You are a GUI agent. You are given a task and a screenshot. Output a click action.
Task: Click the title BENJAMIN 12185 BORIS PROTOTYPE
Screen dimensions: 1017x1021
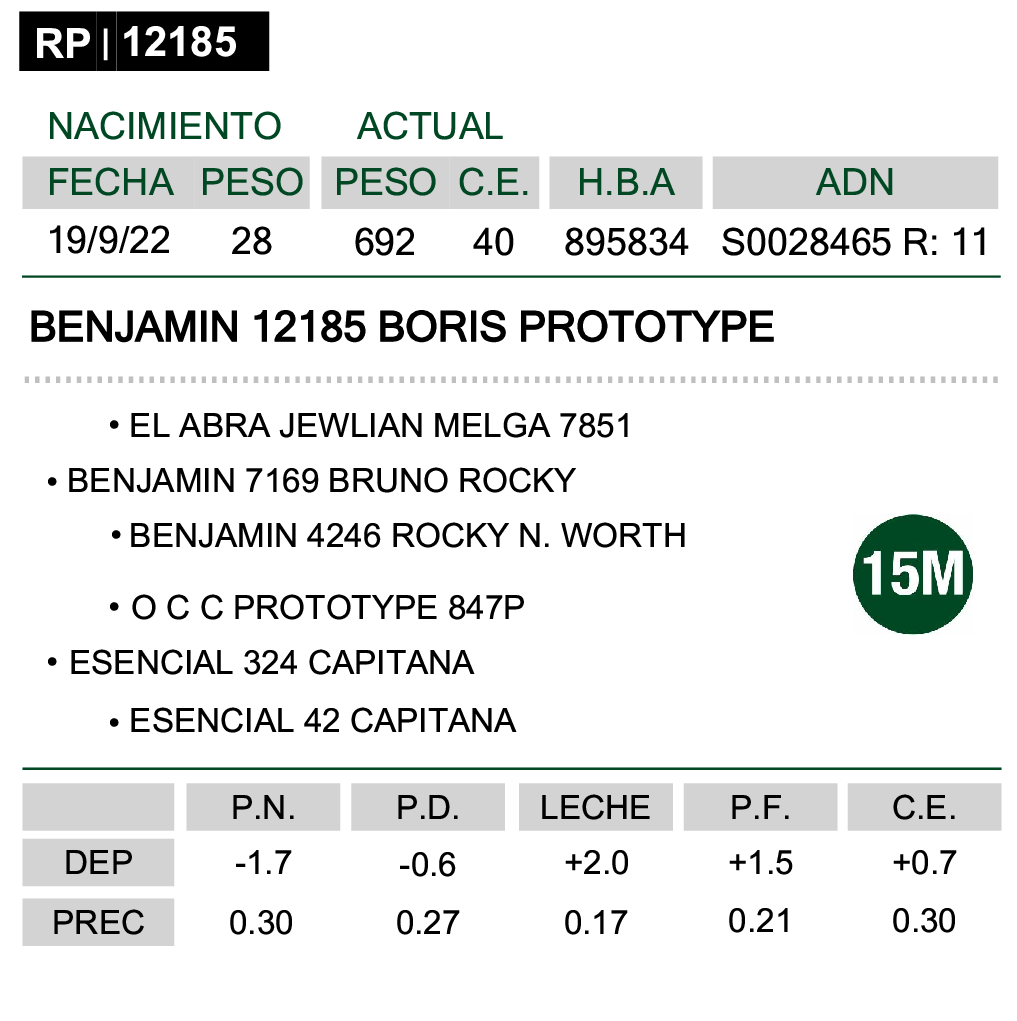pos(402,326)
